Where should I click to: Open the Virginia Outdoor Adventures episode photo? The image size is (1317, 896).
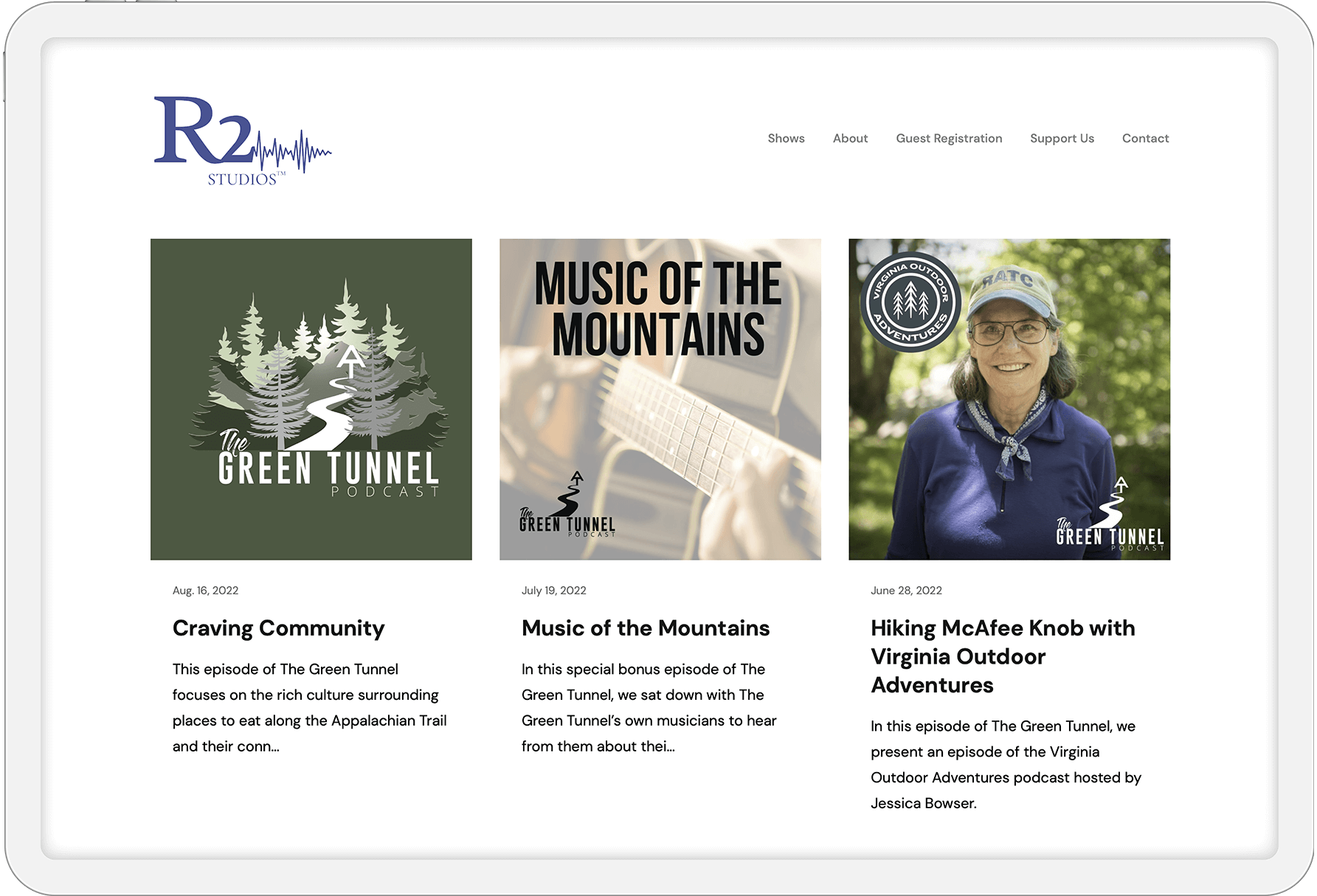pos(1009,399)
